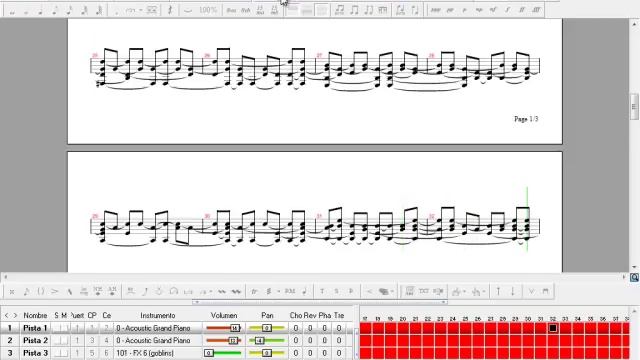Screen dimensions: 640x360
Task: Select the Pista 3 track name
Action: point(35,353)
